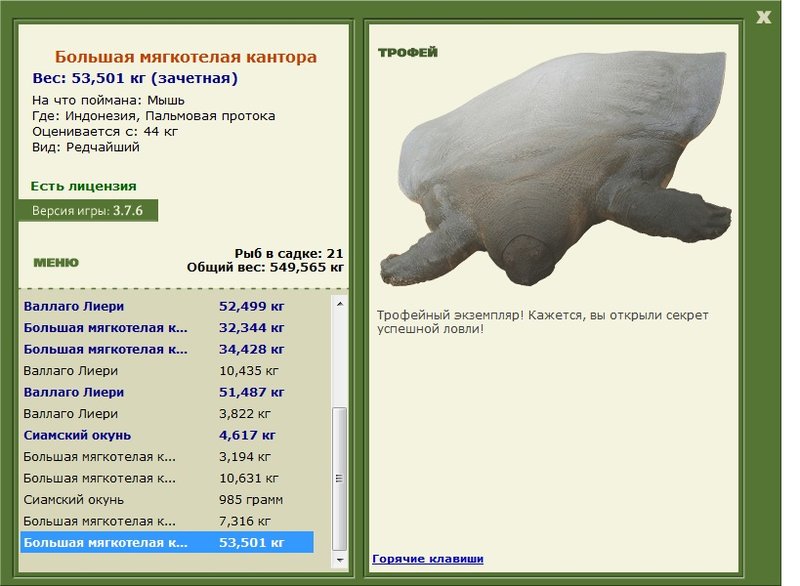Open the Горячие клавиши link
Image resolution: width=800 pixels, height=586 pixels.
pyautogui.click(x=428, y=559)
